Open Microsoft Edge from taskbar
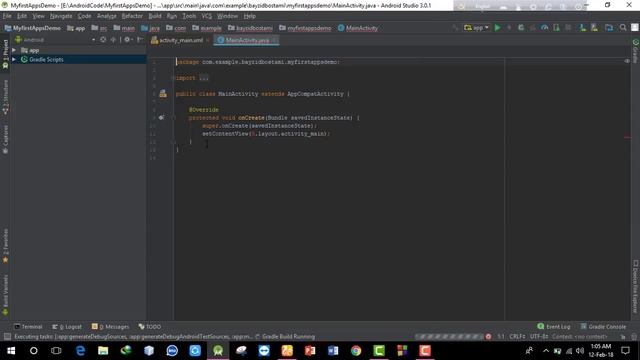This screenshot has height=360, width=640. tap(80, 351)
